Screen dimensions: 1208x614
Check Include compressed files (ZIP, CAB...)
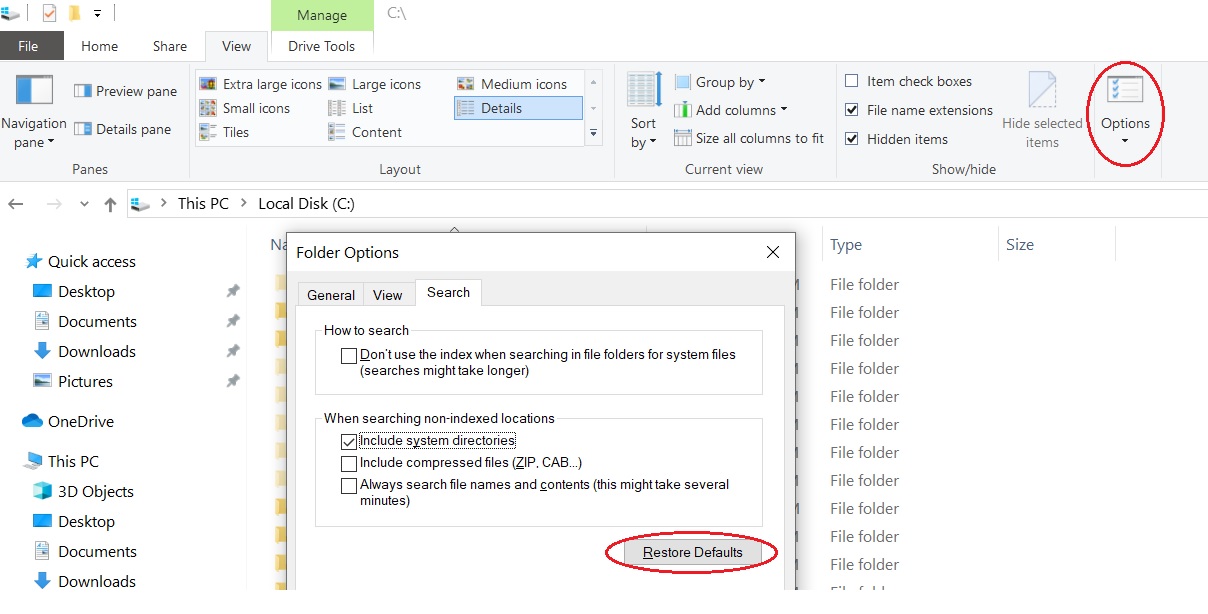click(x=349, y=463)
